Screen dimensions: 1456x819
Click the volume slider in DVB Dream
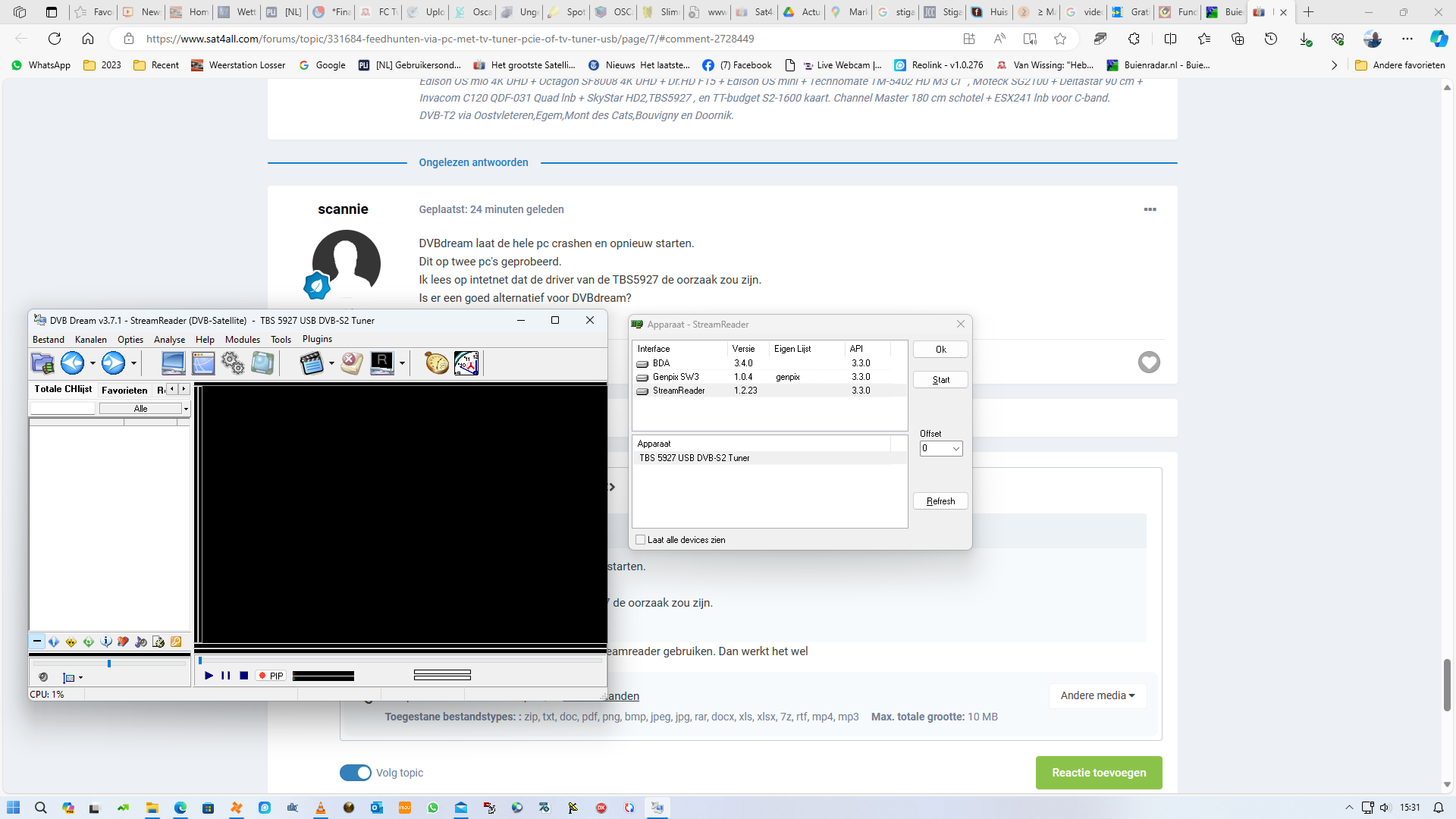tap(109, 664)
